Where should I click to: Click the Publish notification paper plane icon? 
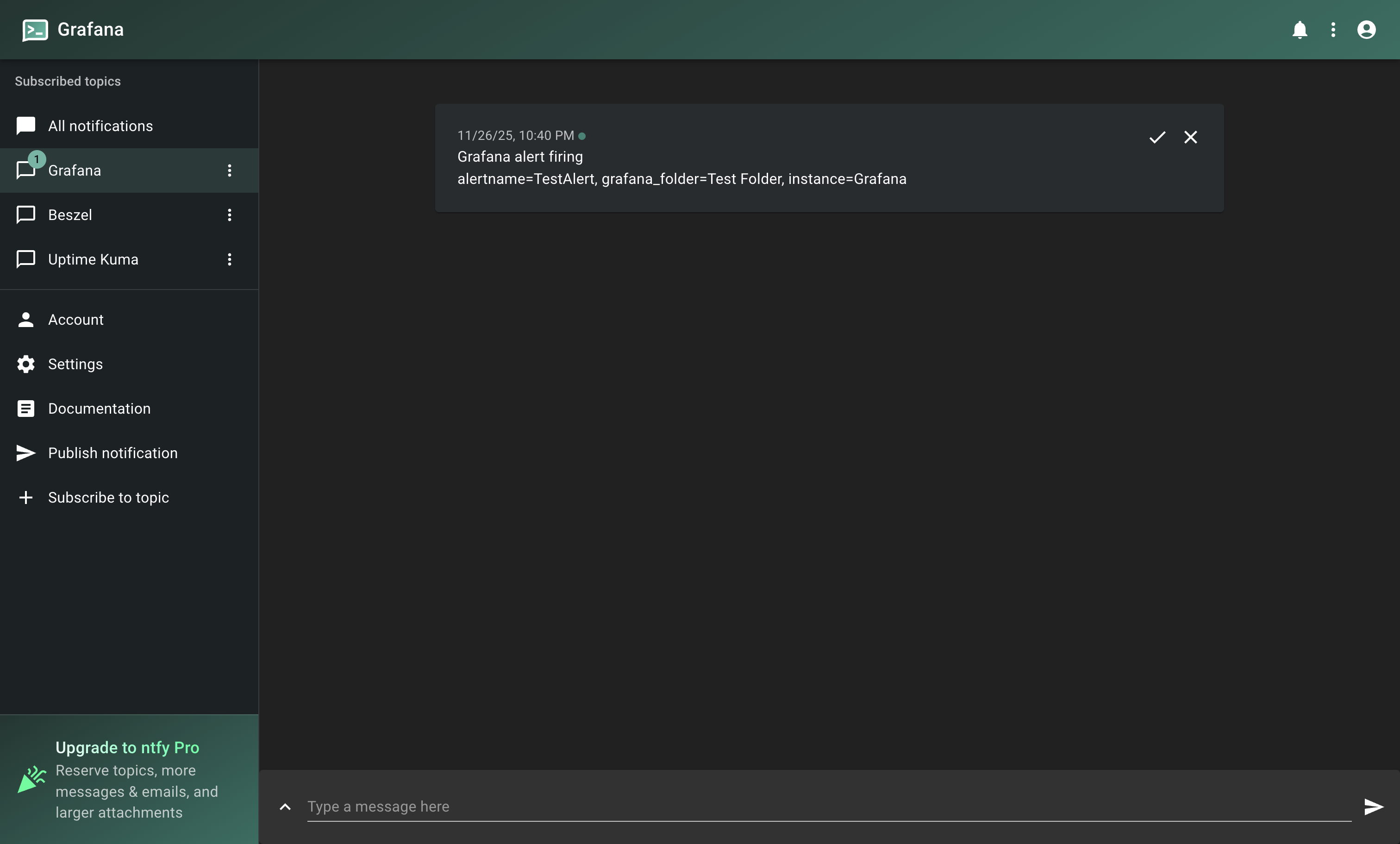pyautogui.click(x=25, y=453)
